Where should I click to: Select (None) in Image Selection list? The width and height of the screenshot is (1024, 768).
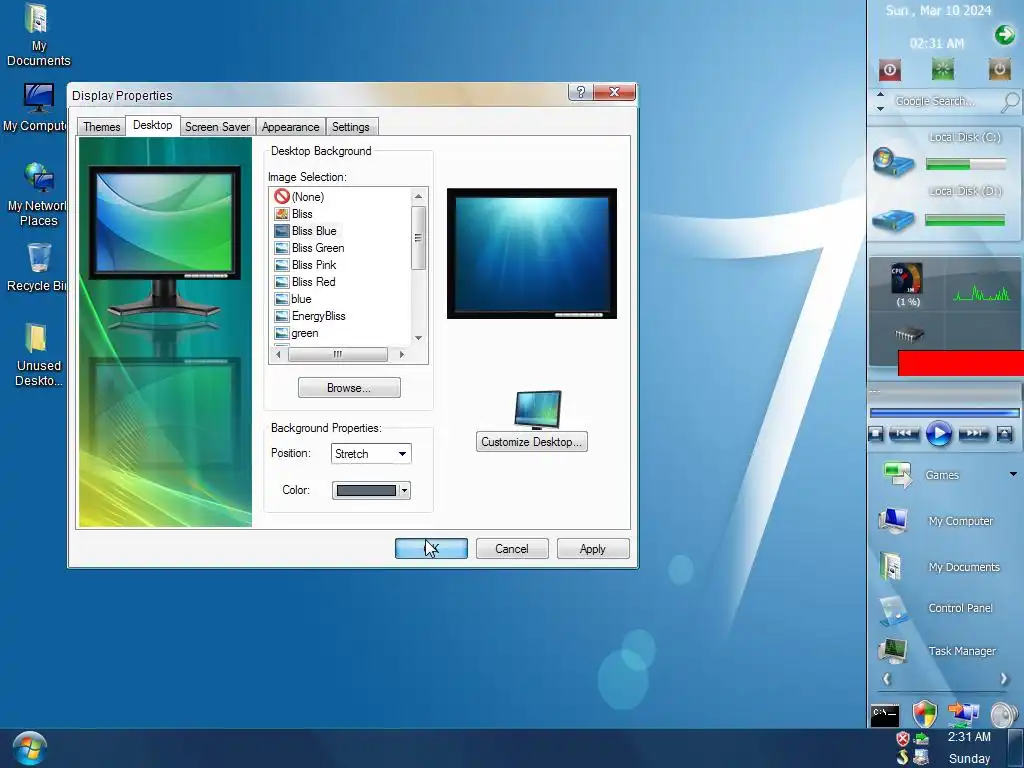[299, 197]
